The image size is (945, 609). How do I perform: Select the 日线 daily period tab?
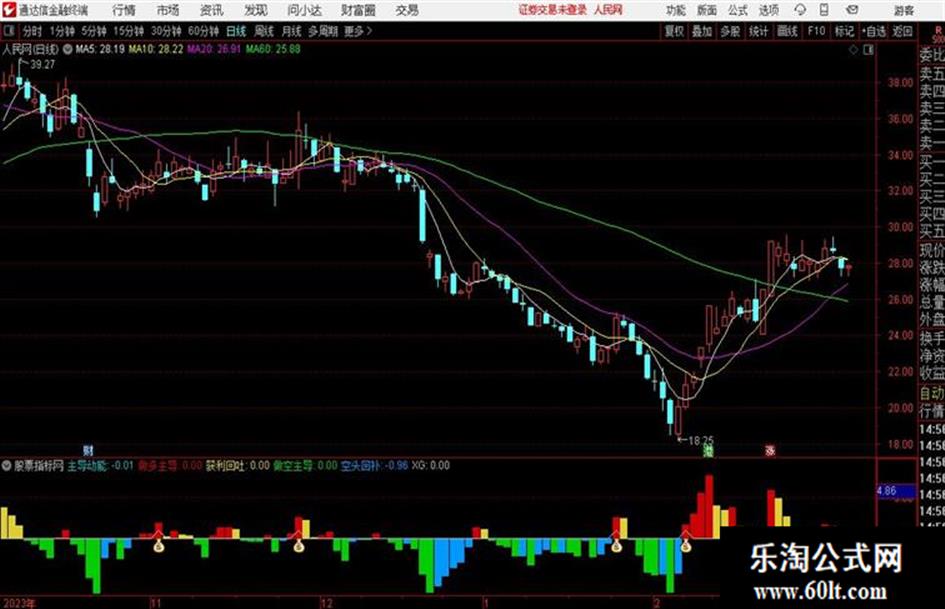236,31
